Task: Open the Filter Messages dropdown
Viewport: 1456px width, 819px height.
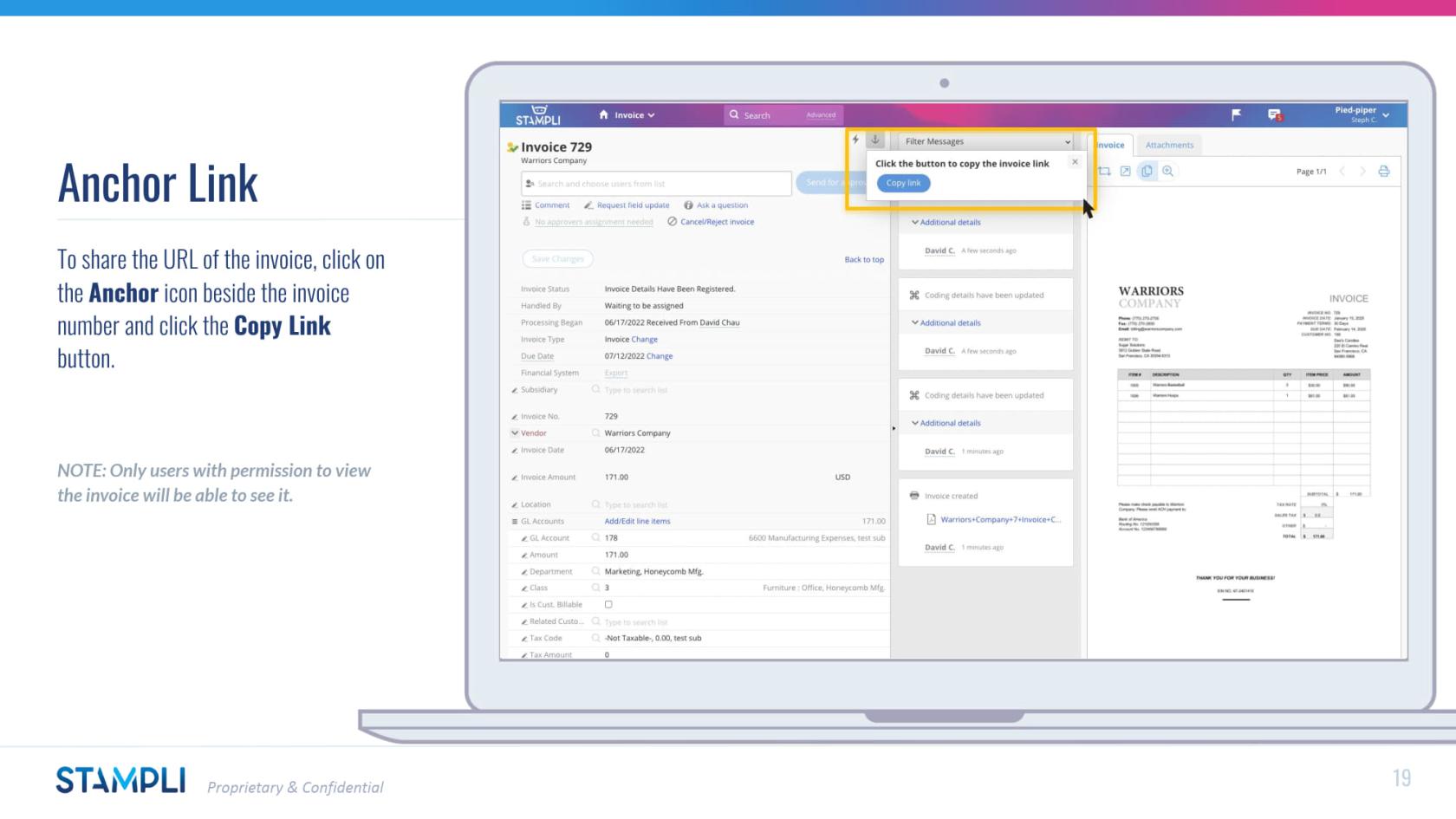Action: click(986, 141)
